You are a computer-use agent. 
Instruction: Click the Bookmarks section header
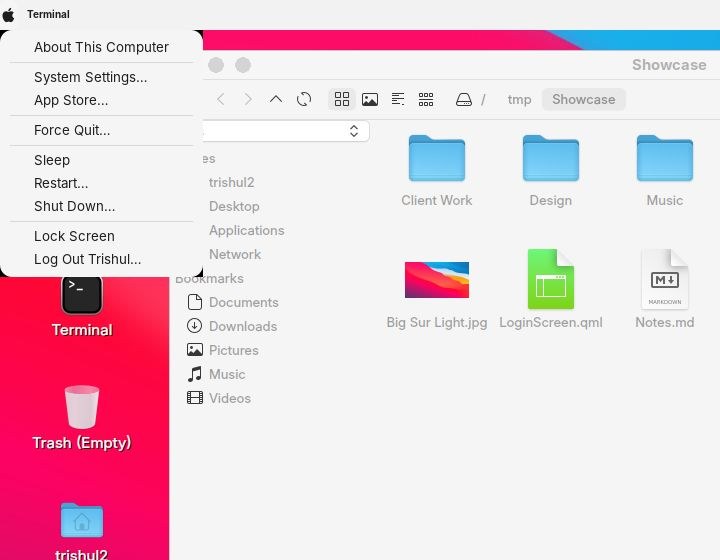pyautogui.click(x=209, y=278)
